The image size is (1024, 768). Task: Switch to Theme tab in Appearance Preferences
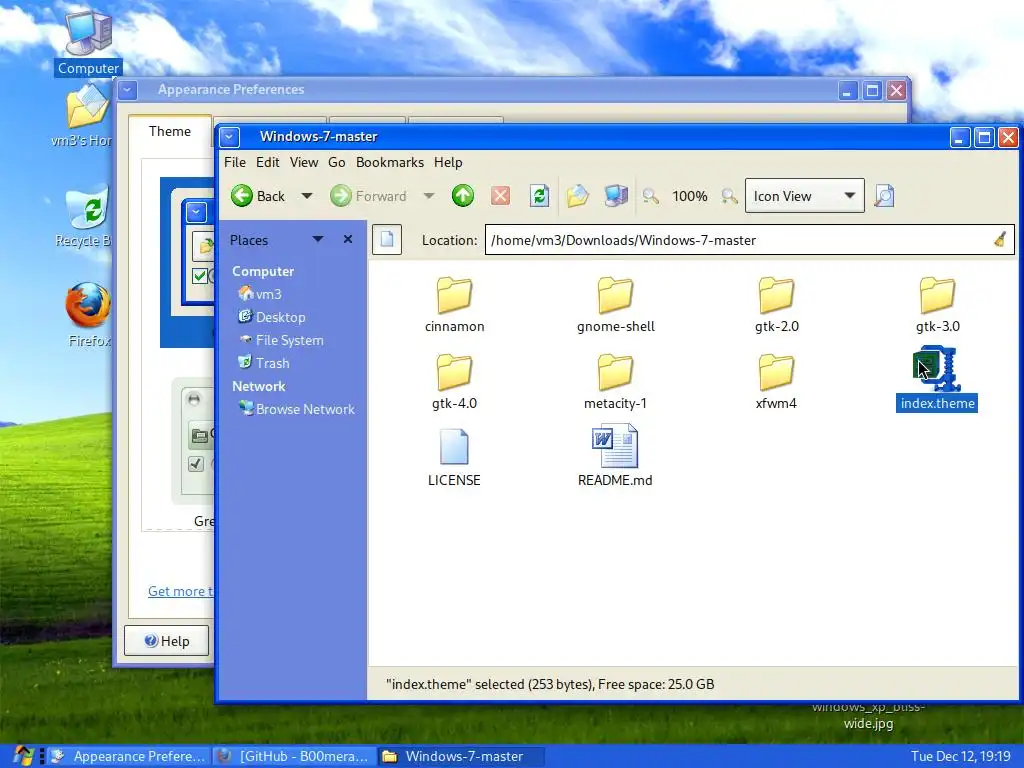coord(170,131)
